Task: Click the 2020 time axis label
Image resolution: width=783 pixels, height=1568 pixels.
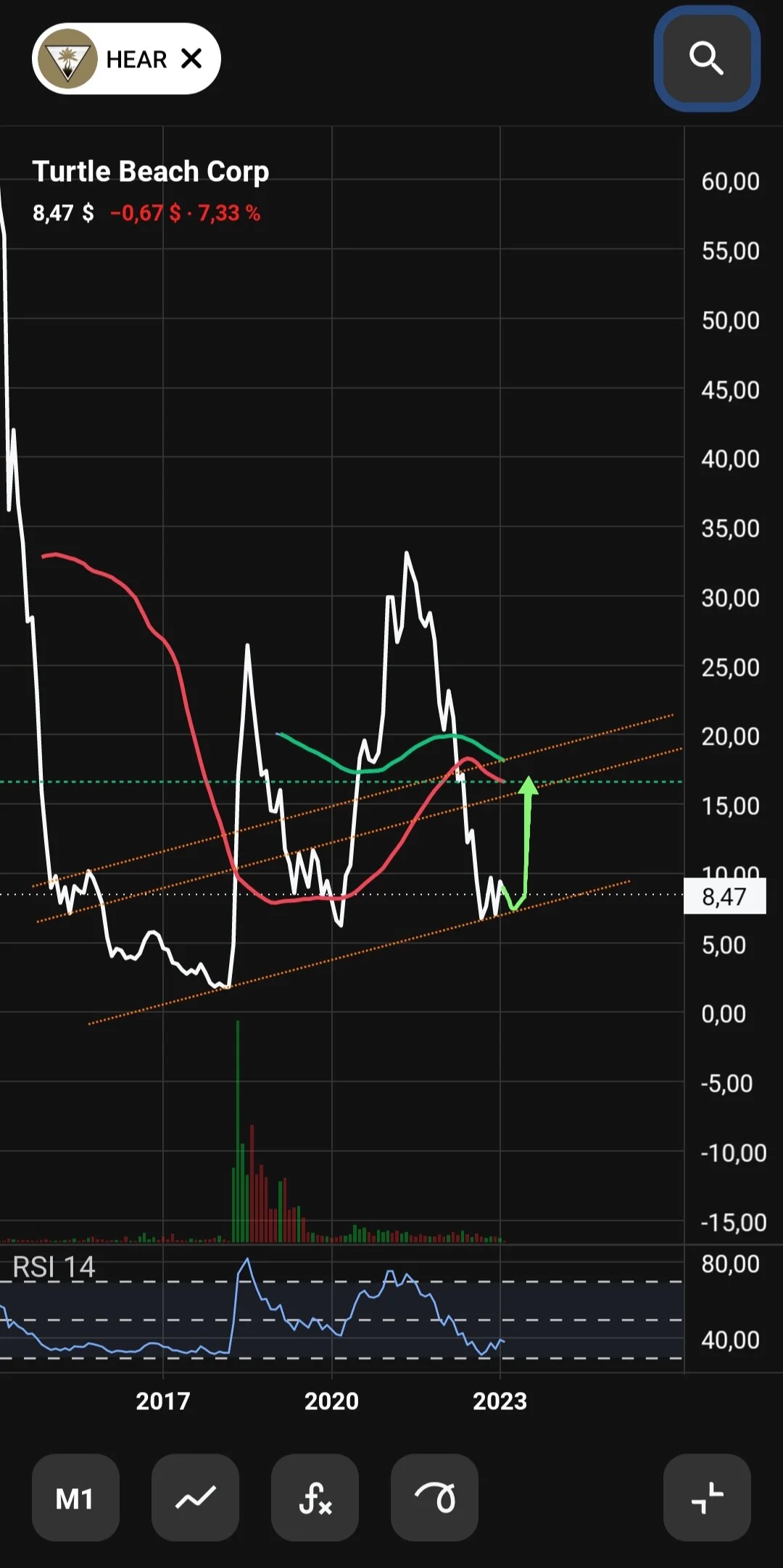Action: pos(331,1401)
